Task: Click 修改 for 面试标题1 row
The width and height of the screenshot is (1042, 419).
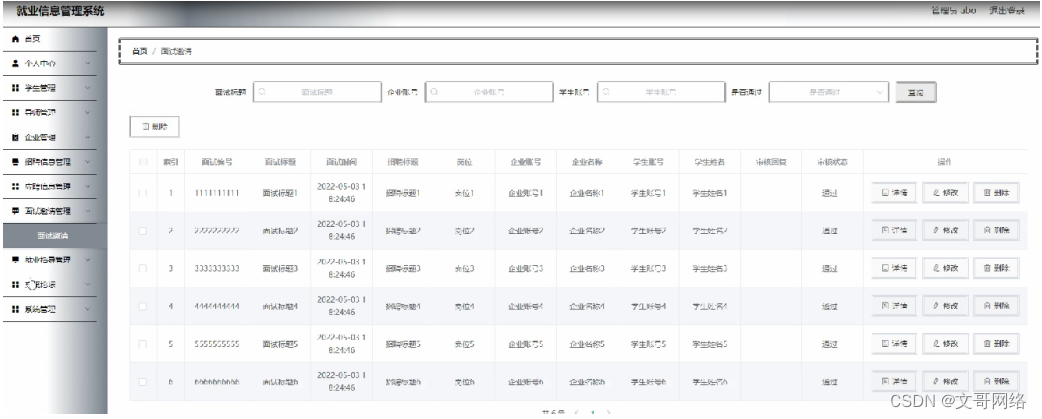Action: click(946, 193)
